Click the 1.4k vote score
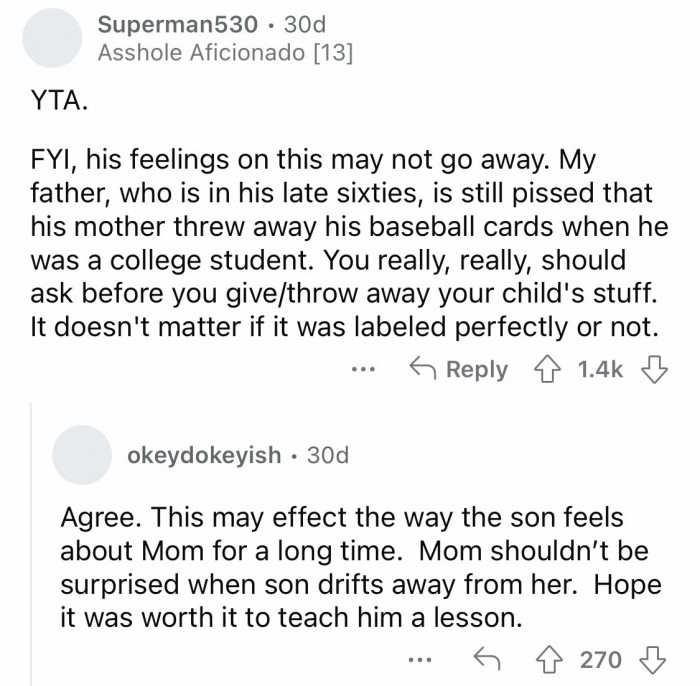700x686 pixels. [601, 369]
